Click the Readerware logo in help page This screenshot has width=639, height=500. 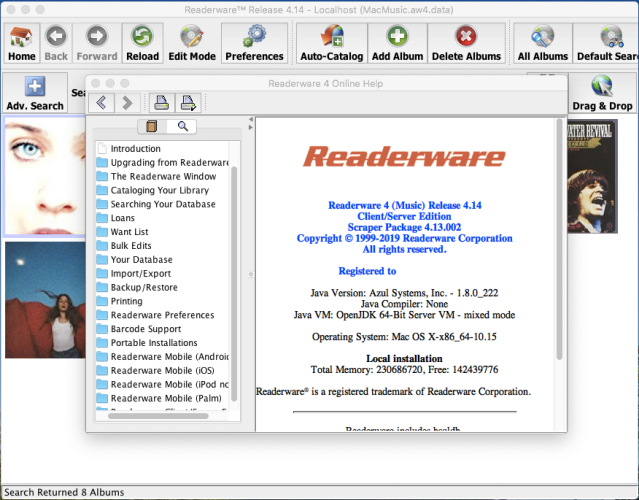pos(404,157)
